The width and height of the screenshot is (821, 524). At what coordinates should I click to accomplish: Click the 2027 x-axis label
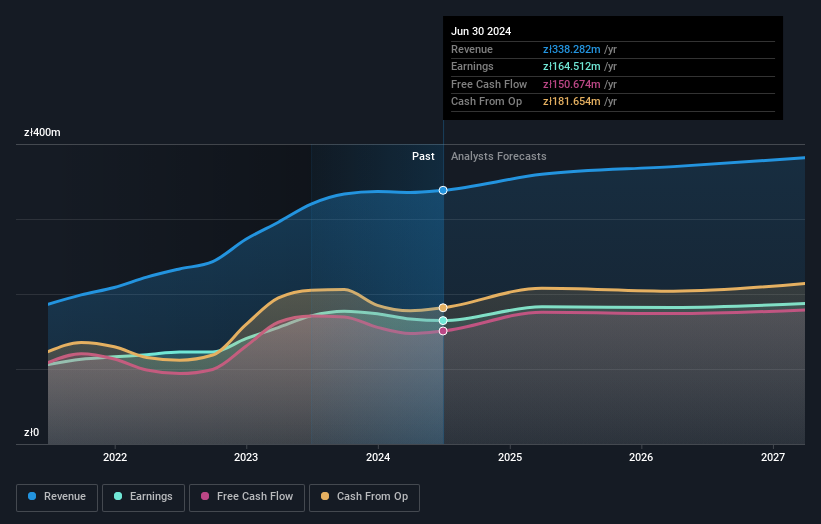[772, 457]
